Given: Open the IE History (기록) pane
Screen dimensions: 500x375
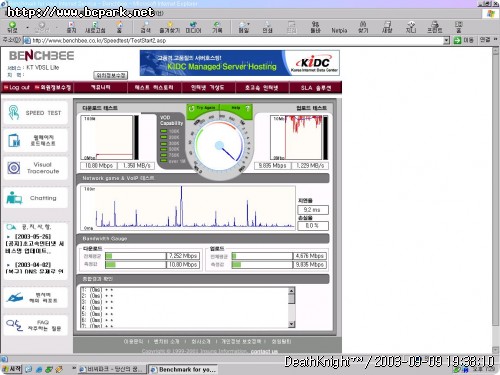Looking at the screenshot, I should click(x=217, y=27).
